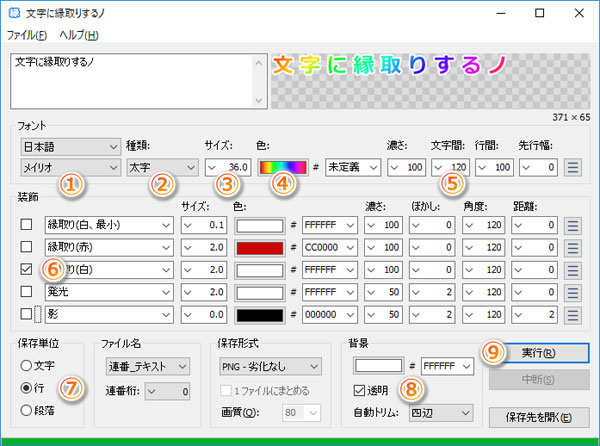
Task: Open the menu icon for 影 row
Action: tap(573, 314)
